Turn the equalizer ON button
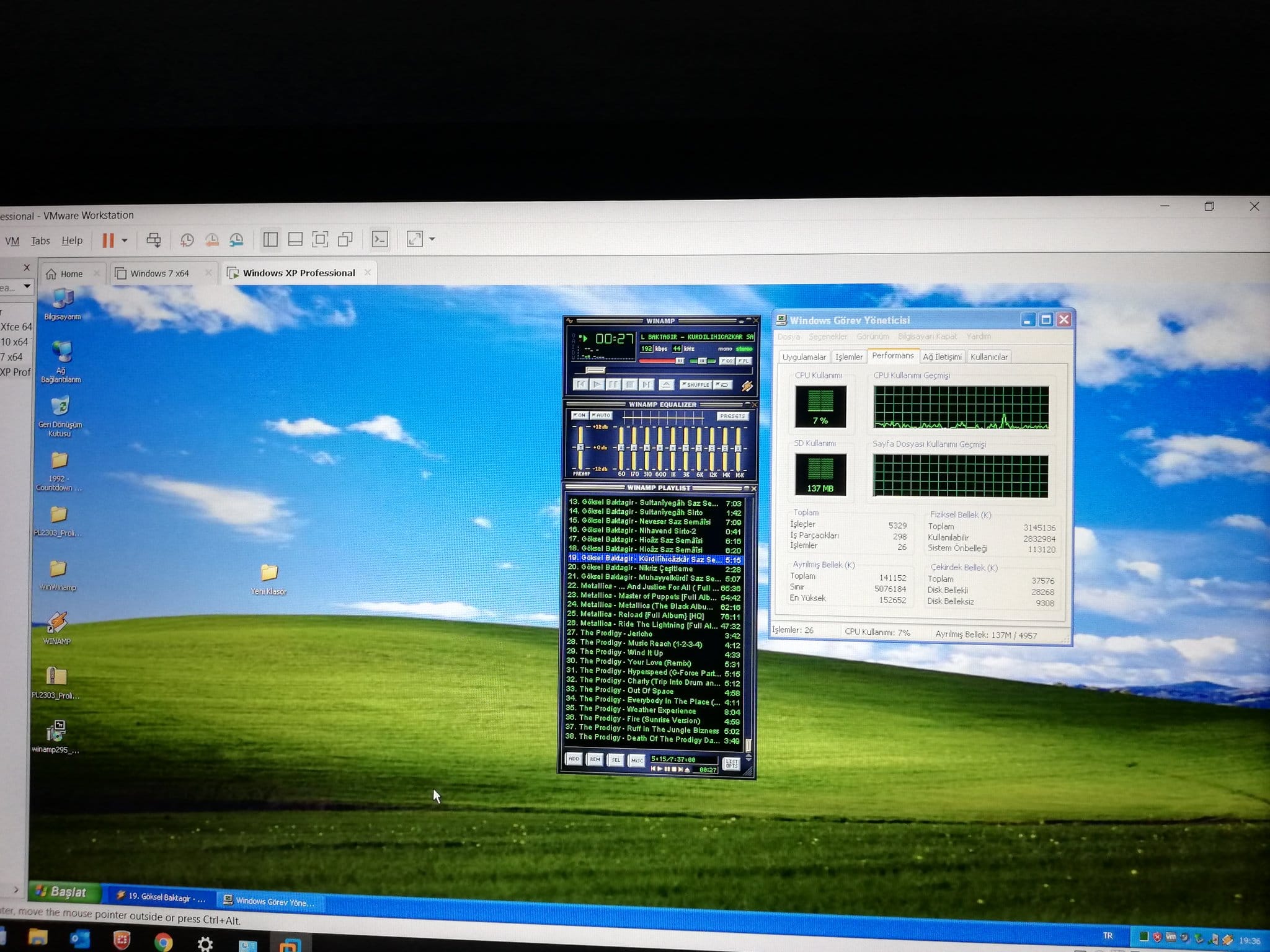Viewport: 1270px width, 952px height. (580, 415)
